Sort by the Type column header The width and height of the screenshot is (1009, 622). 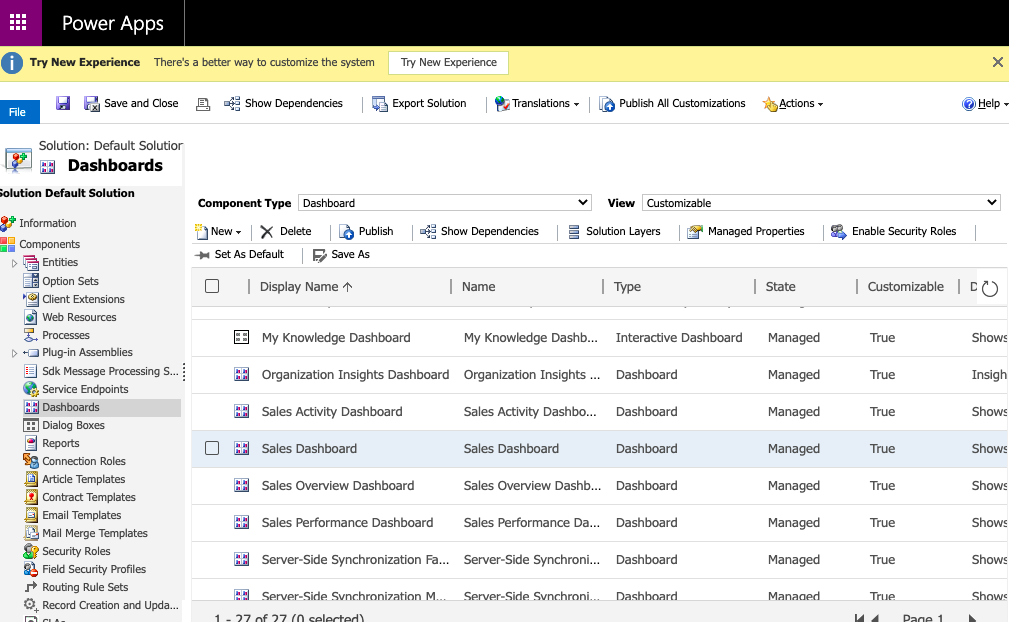pos(627,287)
